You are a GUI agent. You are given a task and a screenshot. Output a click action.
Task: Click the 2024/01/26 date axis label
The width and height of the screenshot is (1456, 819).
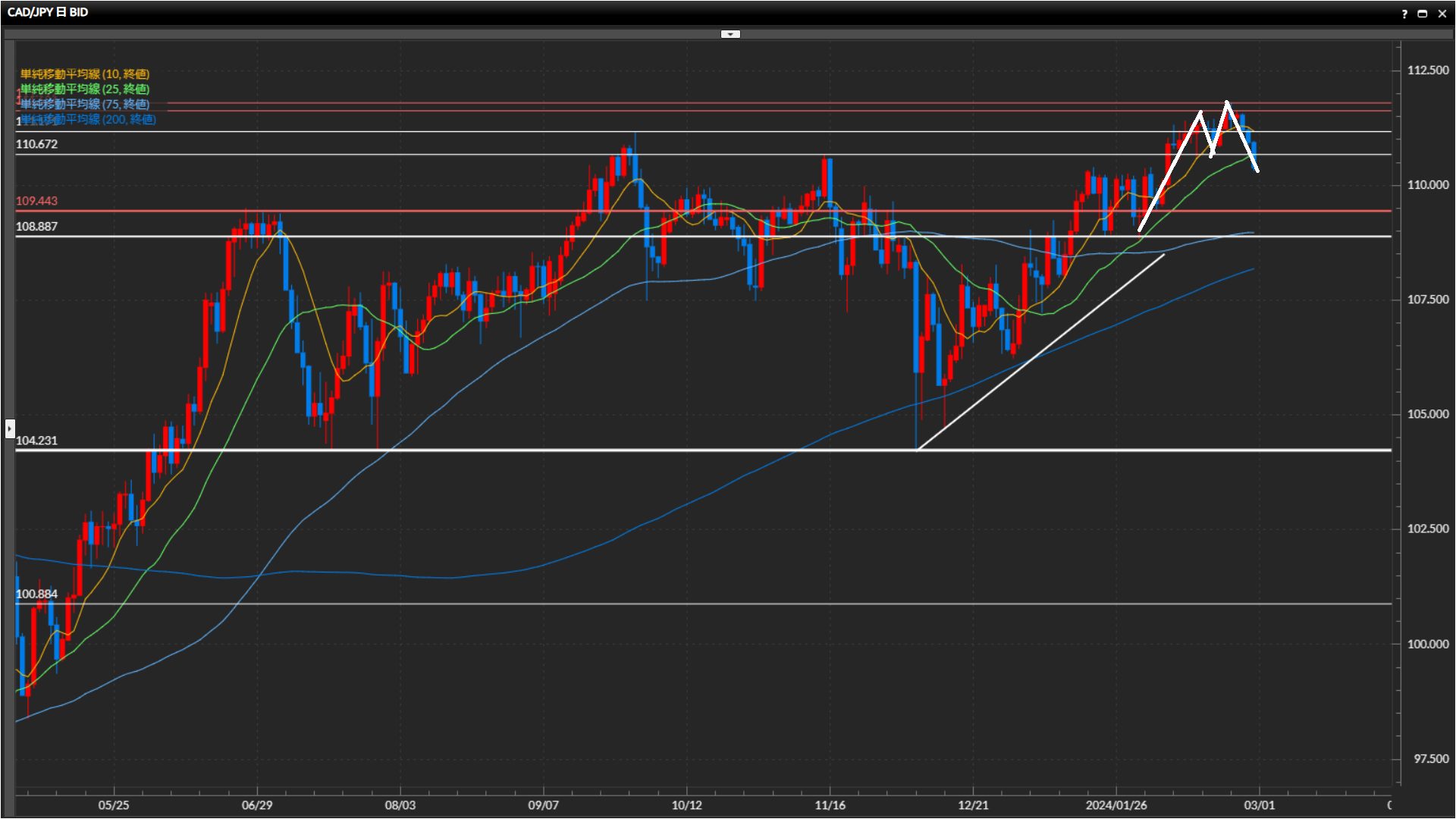[1116, 805]
